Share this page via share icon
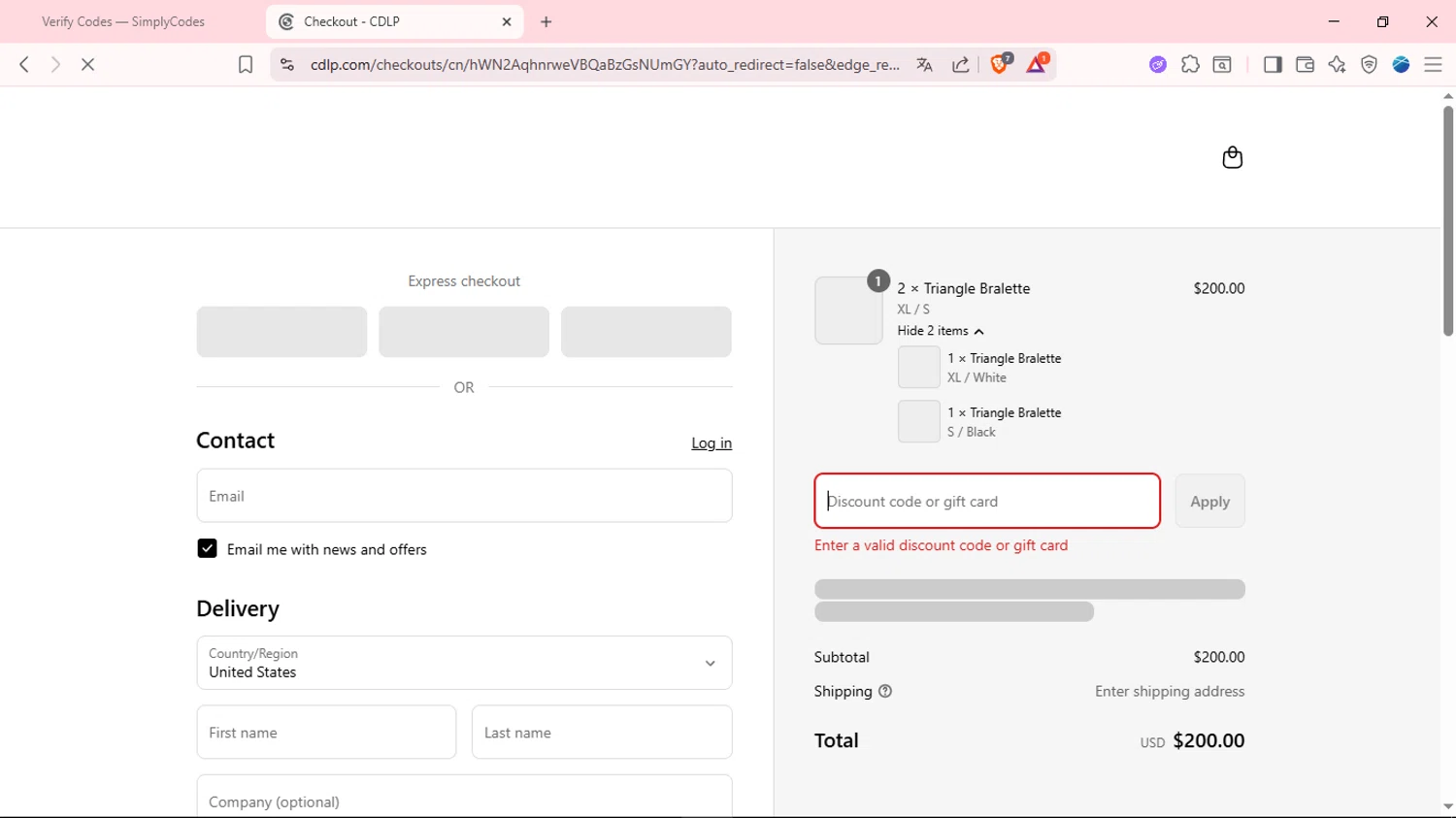Screen dimensions: 1456x818 pyautogui.click(x=961, y=64)
